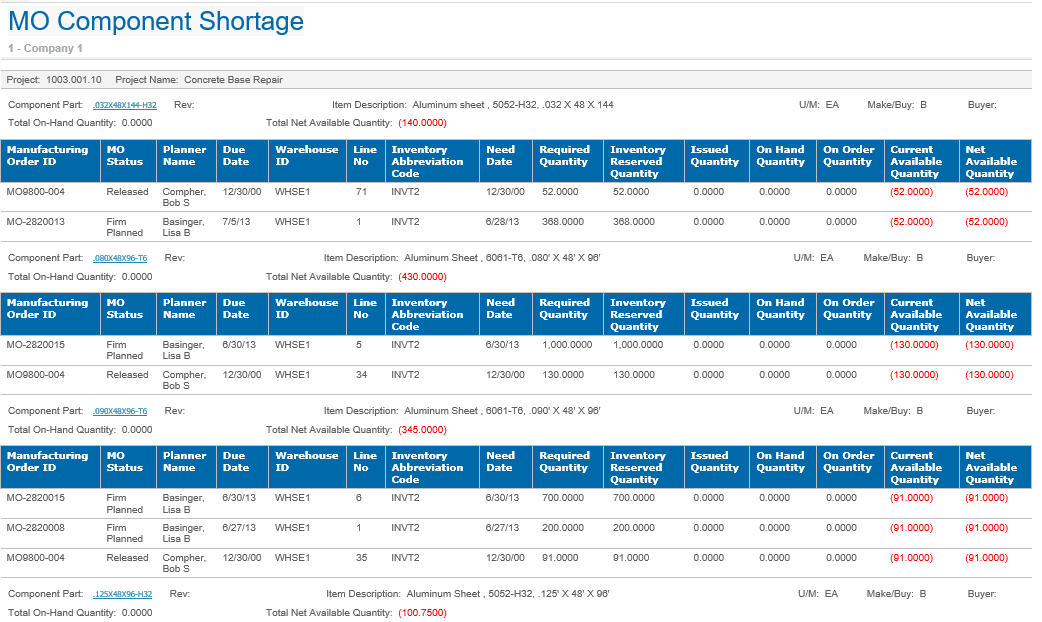Click the MO Component Shortage report title

(x=156, y=22)
